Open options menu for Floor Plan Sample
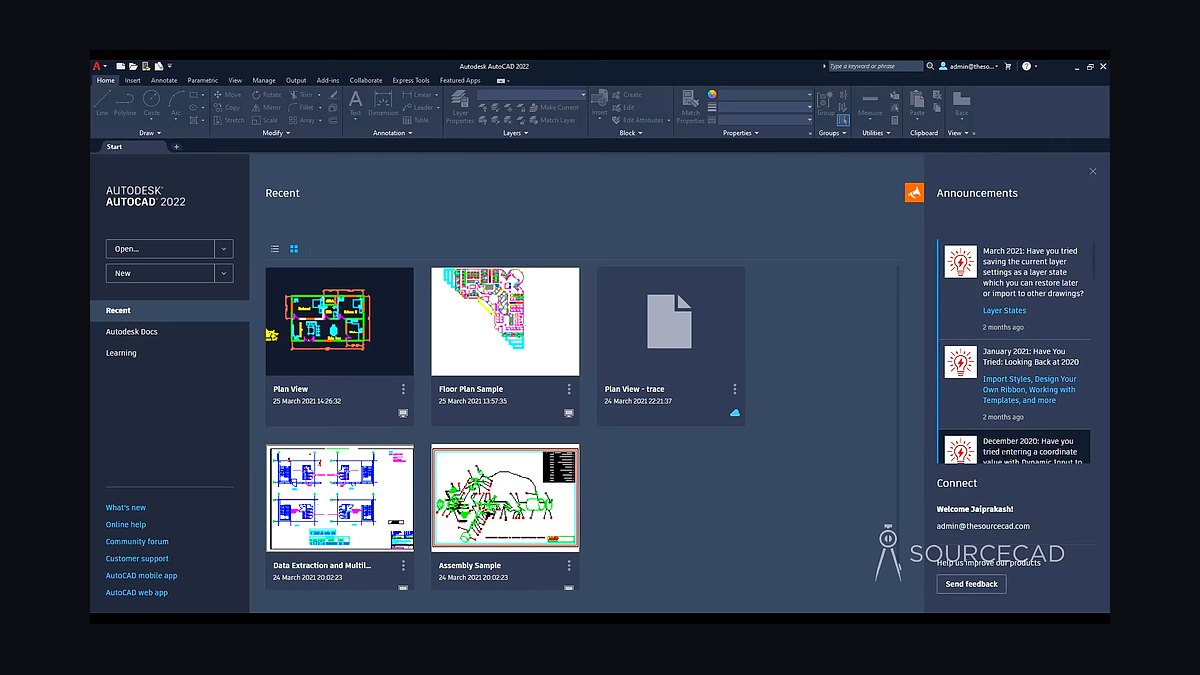Viewport: 1200px width, 675px height. (569, 389)
